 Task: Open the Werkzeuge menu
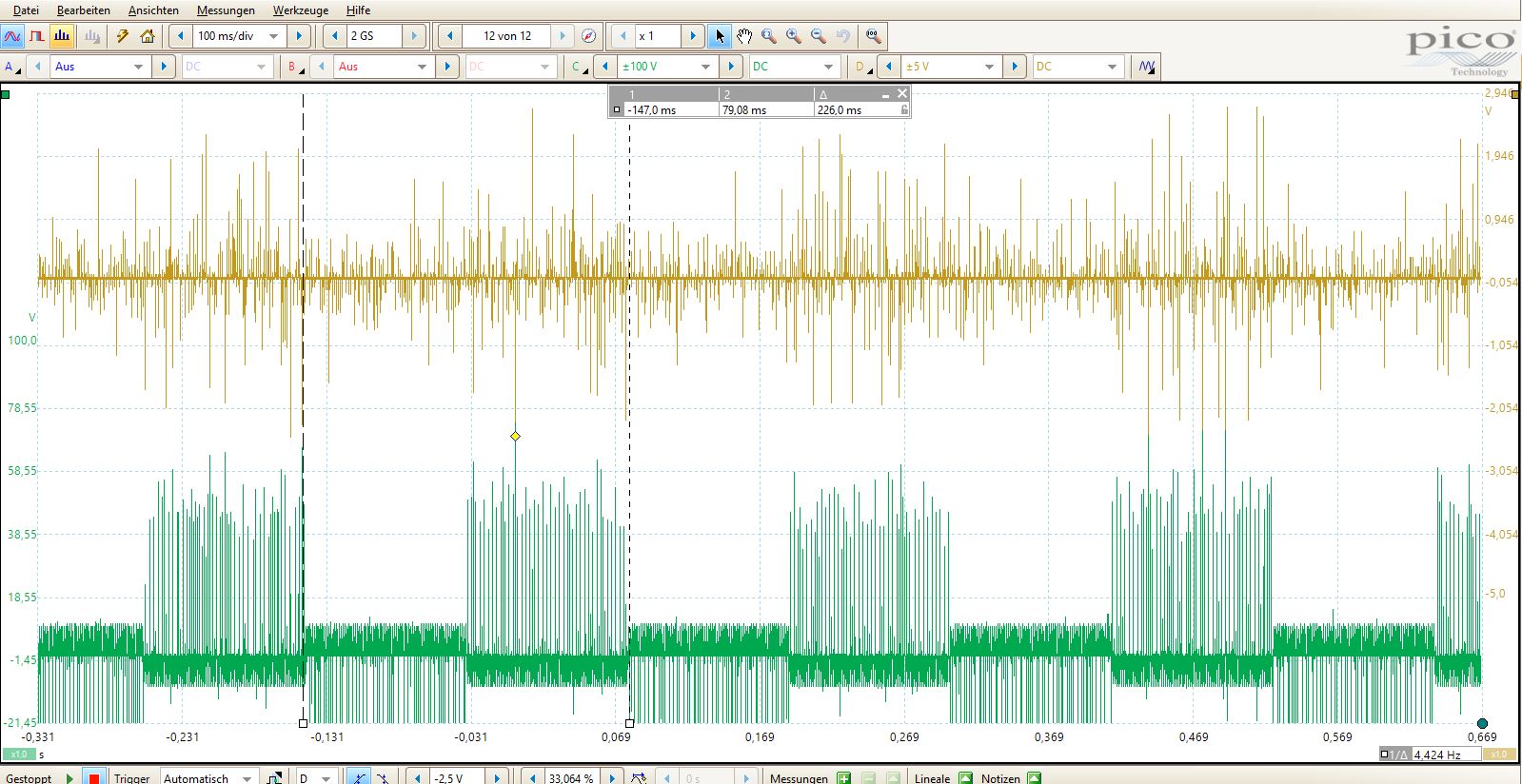point(300,10)
